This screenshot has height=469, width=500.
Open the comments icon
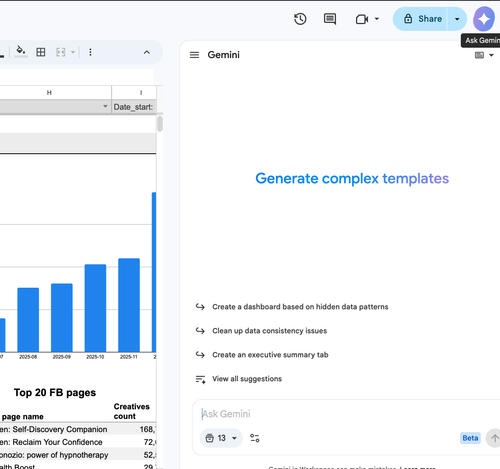pos(330,19)
